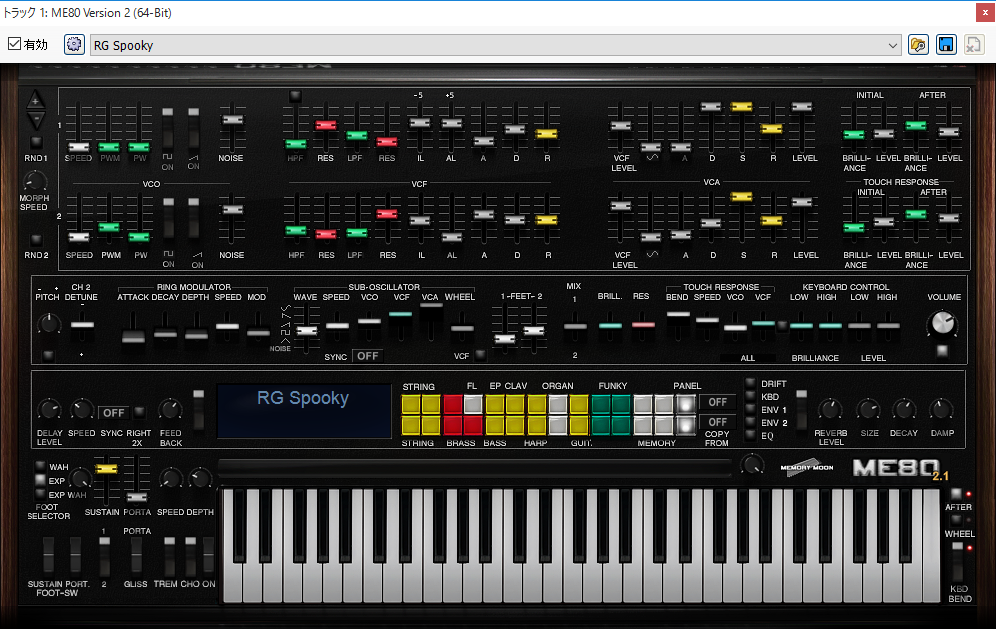The height and width of the screenshot is (629, 996).
Task: Enable the DRIFT switch
Action: (751, 383)
